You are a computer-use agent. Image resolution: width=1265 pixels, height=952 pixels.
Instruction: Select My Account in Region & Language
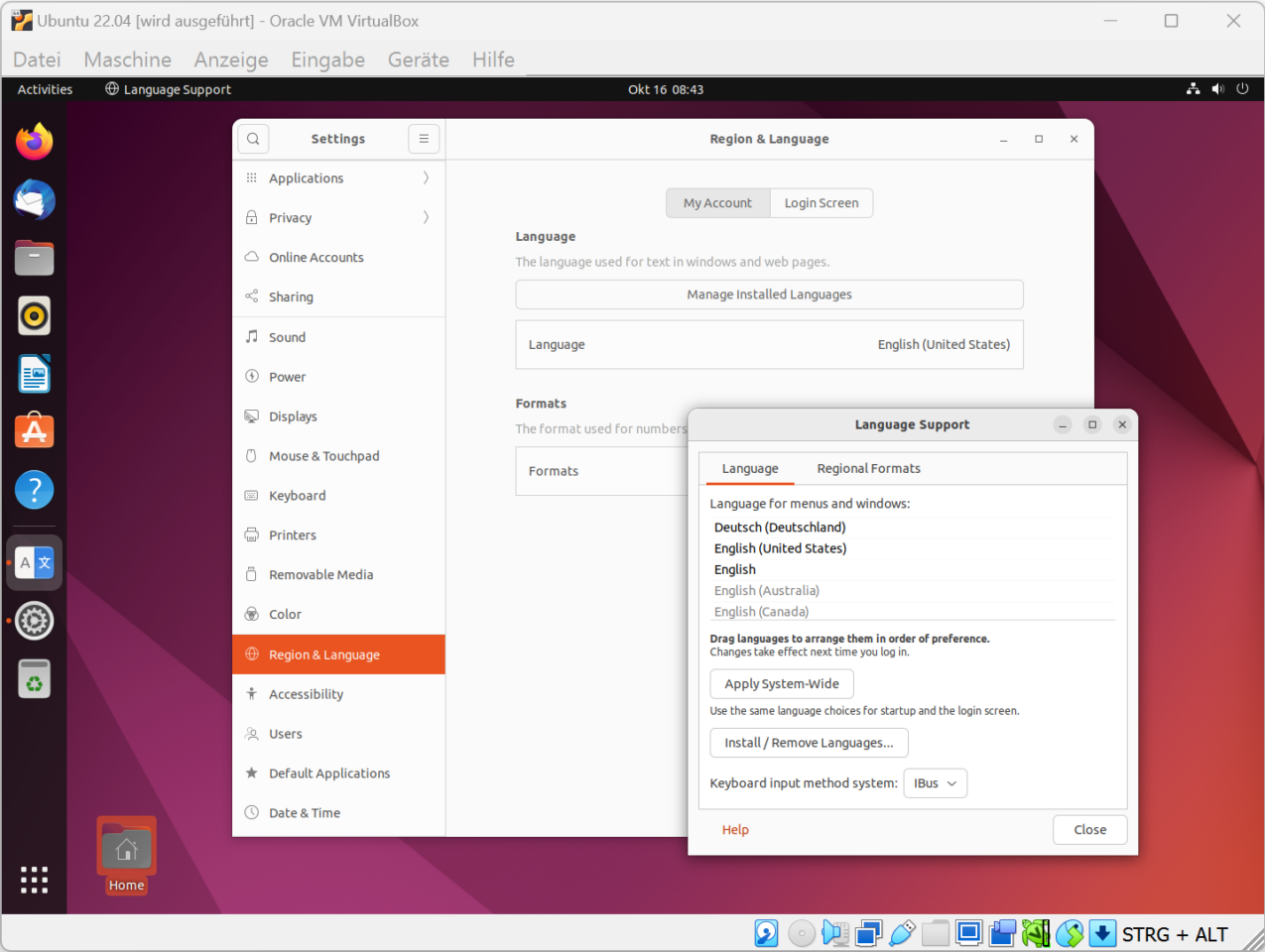717,202
